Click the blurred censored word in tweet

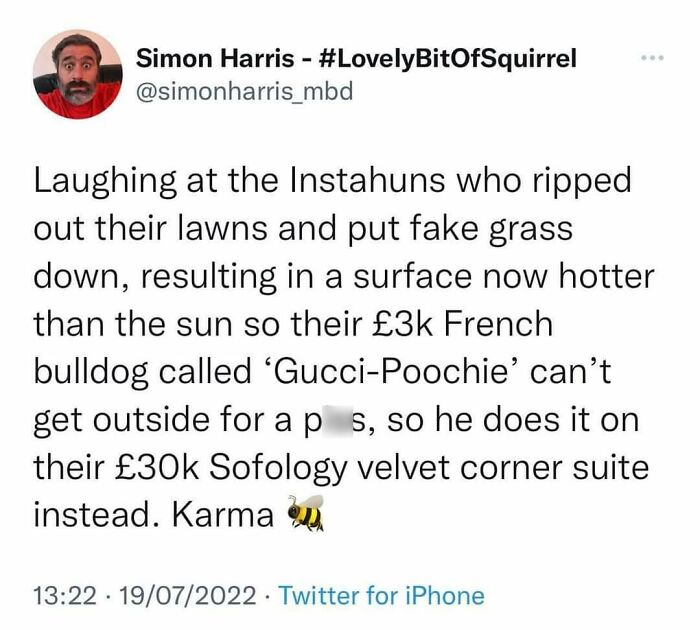pos(333,420)
